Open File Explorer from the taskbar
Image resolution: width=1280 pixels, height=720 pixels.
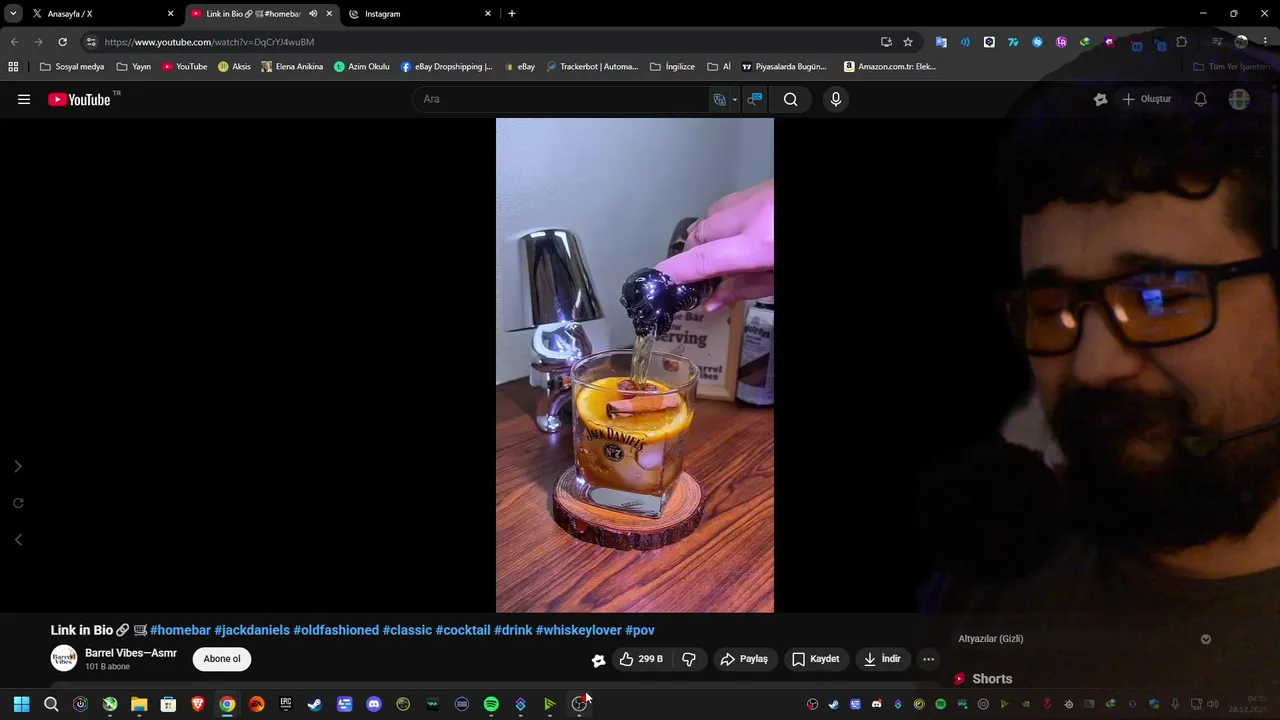(x=139, y=704)
